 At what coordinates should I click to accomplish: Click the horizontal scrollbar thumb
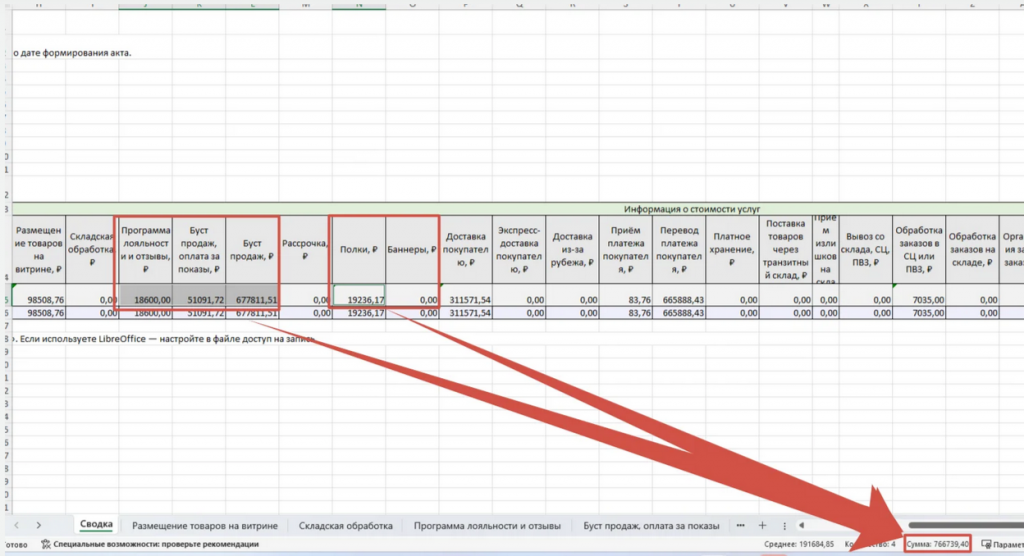tap(960, 525)
